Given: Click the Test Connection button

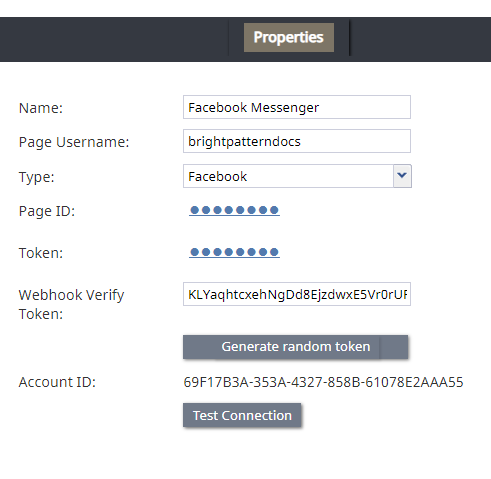Looking at the screenshot, I should point(242,415).
